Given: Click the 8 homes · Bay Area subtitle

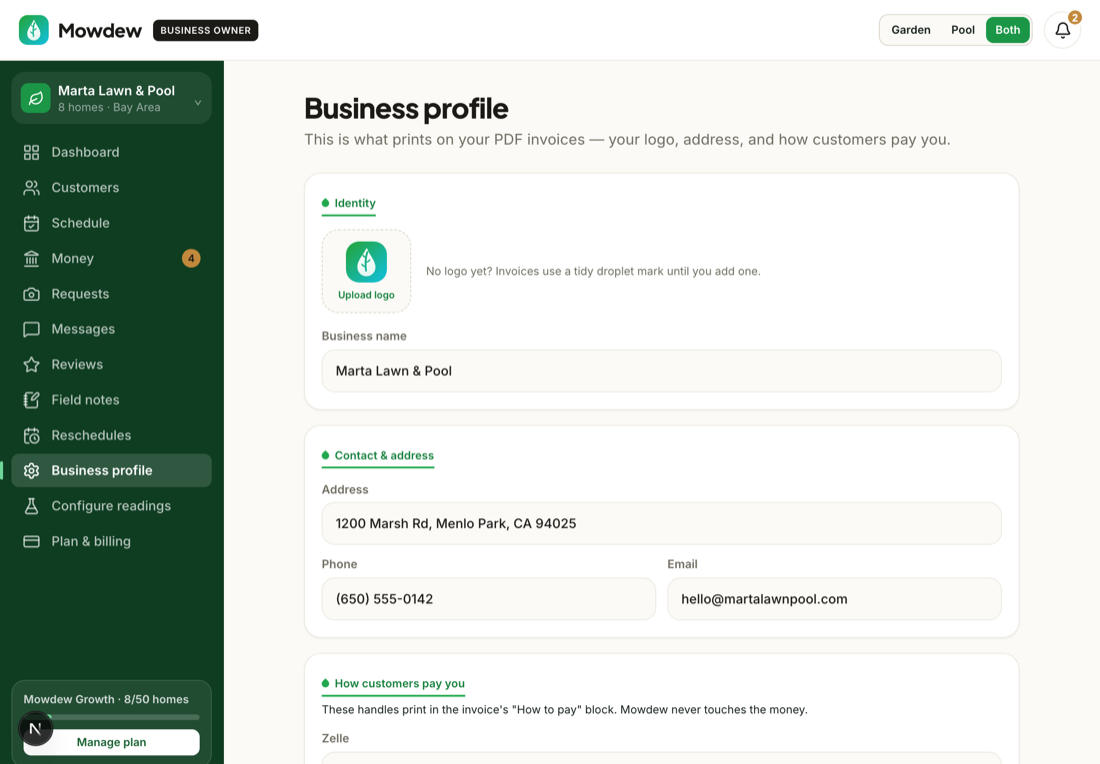Looking at the screenshot, I should pyautogui.click(x=109, y=107).
